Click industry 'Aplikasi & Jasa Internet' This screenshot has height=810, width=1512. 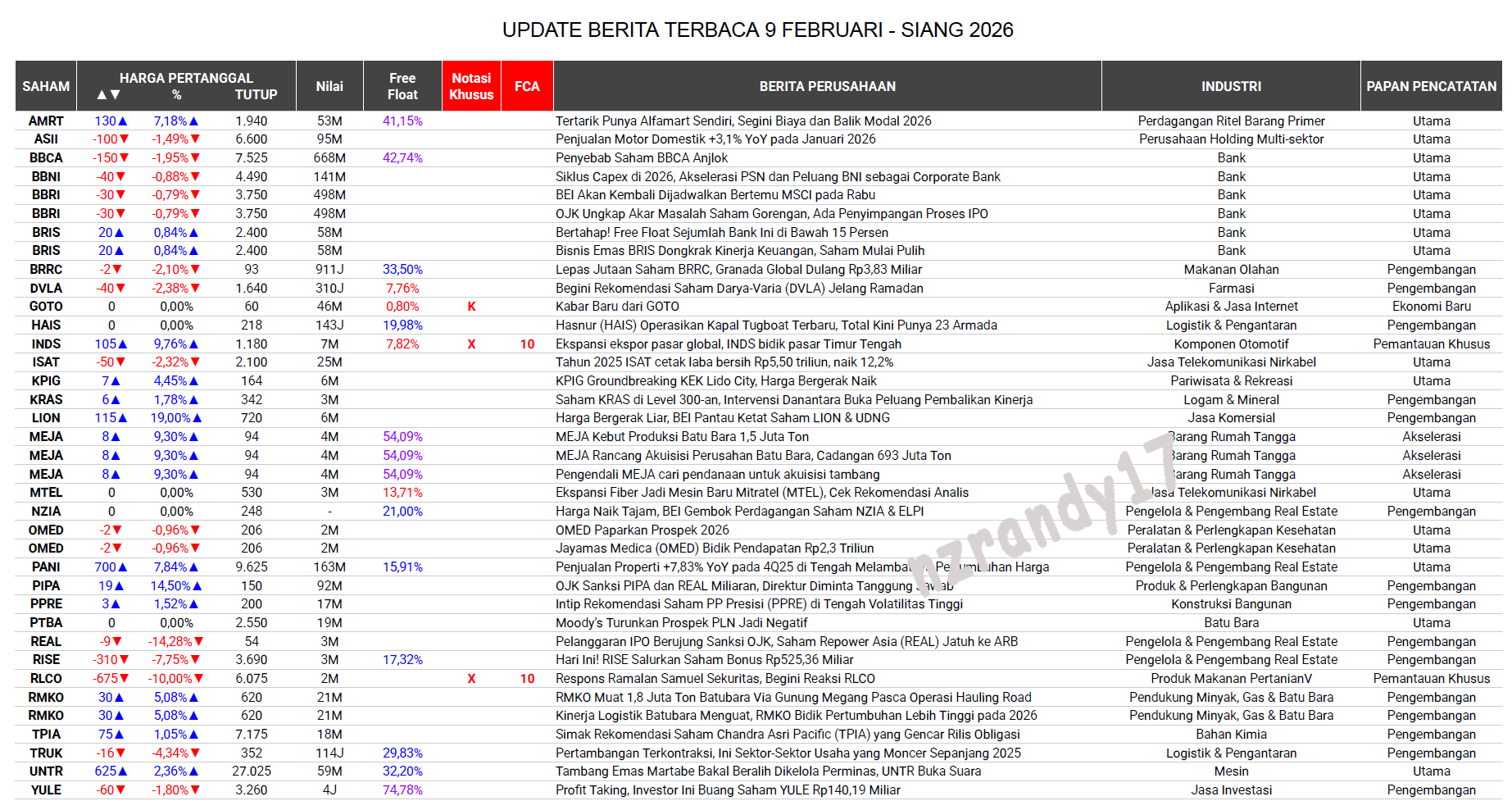(1231, 307)
